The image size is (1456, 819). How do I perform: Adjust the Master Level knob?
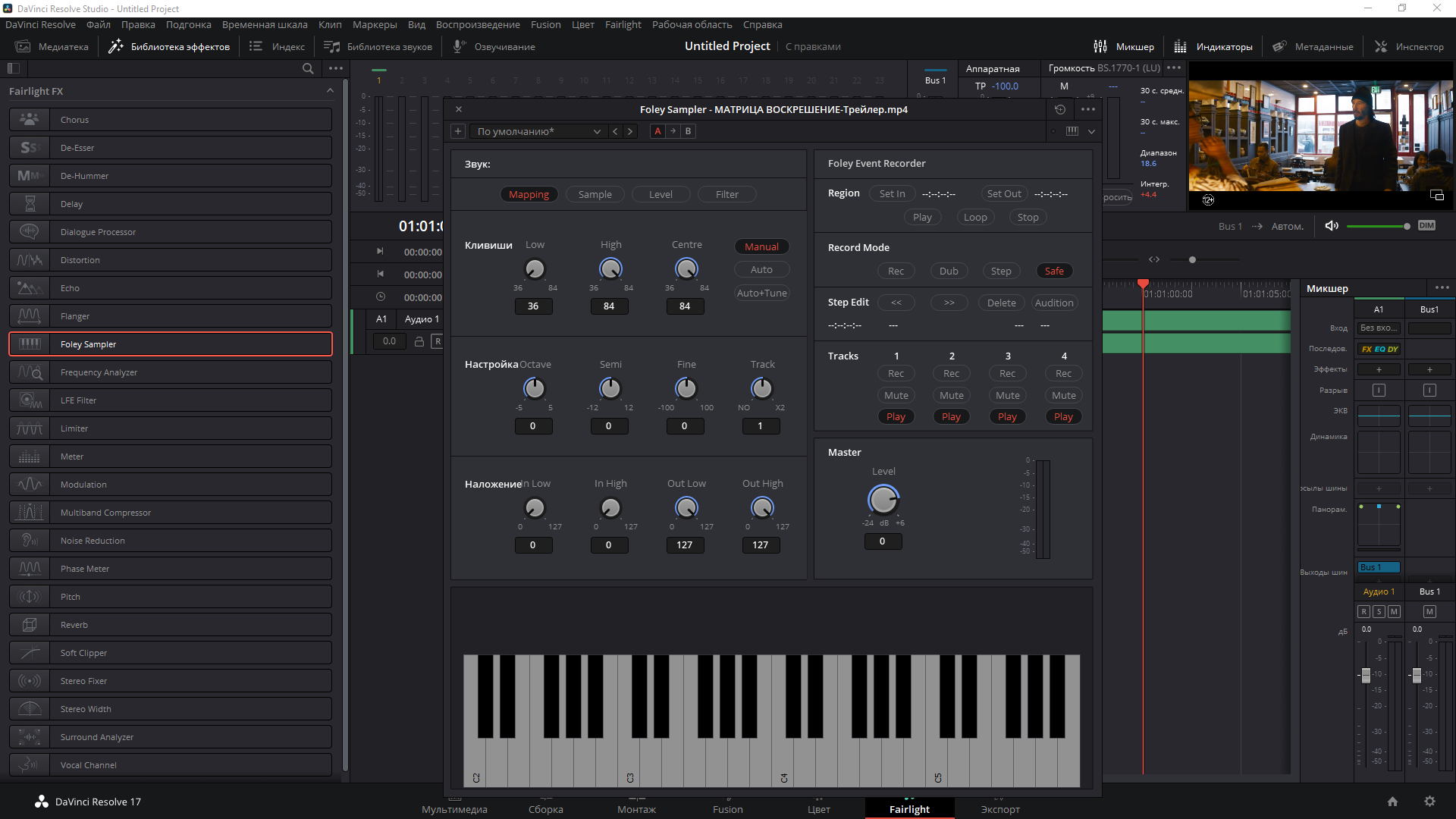[883, 500]
